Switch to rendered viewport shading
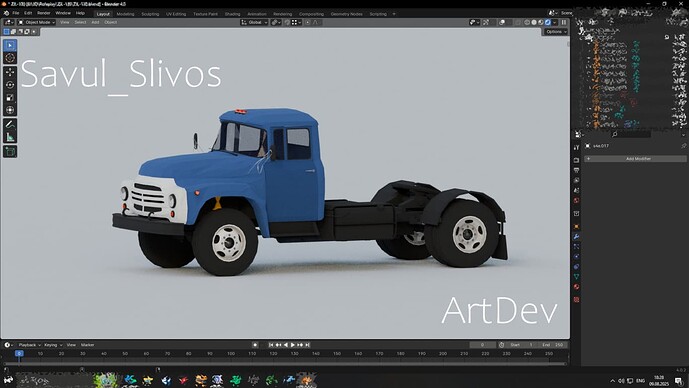Image resolution: width=689 pixels, height=388 pixels. [x=548, y=22]
